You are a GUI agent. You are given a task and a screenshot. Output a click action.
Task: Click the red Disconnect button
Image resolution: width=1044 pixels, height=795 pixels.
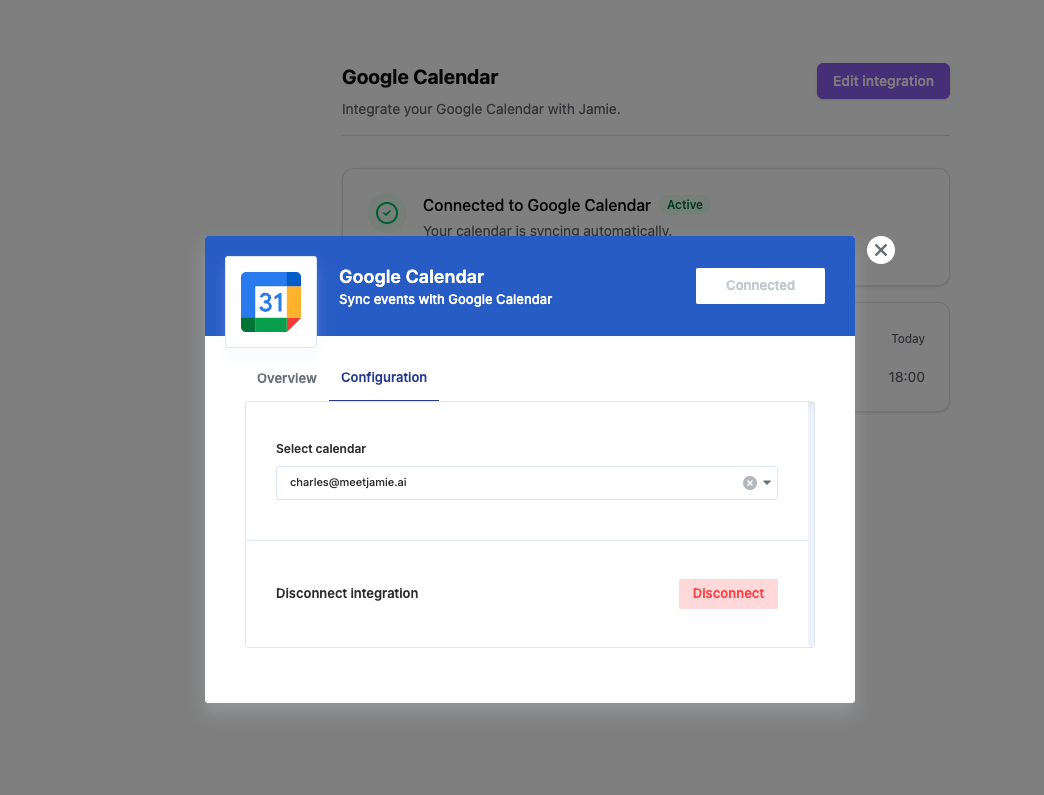(728, 593)
